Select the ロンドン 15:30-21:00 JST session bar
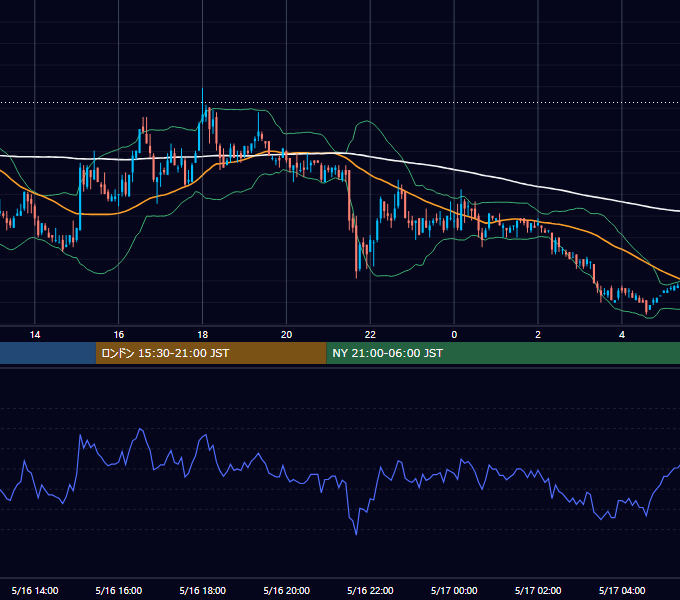The width and height of the screenshot is (680, 600). click(x=211, y=353)
